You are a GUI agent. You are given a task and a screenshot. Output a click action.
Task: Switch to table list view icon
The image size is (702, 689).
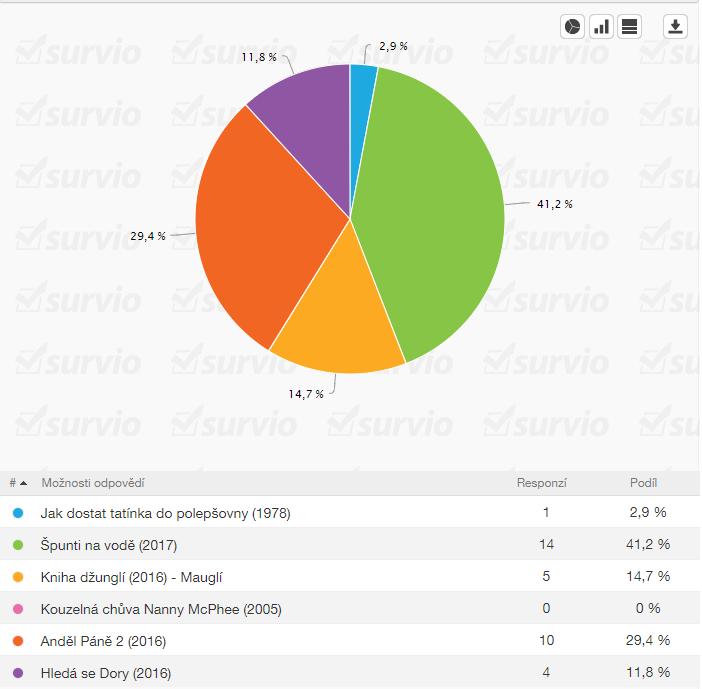tap(629, 27)
